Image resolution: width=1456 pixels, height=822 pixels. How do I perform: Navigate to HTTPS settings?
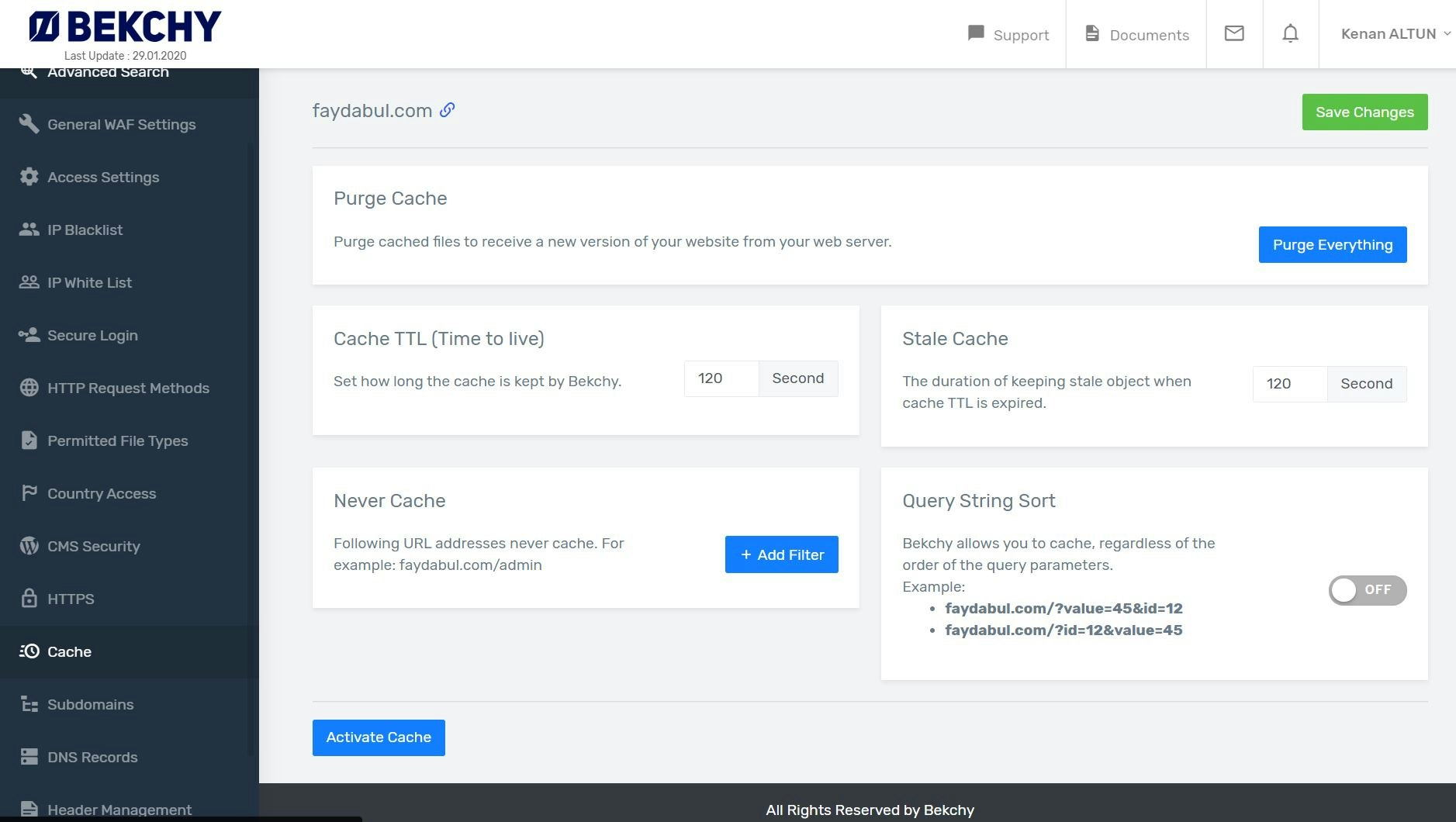(130, 599)
